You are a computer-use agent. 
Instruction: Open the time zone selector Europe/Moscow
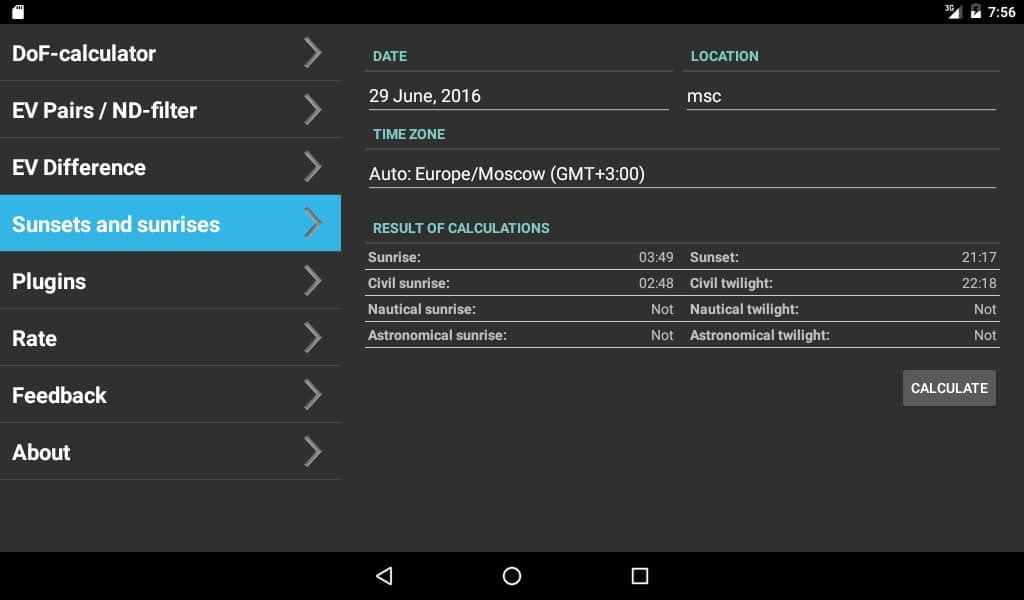tap(681, 174)
